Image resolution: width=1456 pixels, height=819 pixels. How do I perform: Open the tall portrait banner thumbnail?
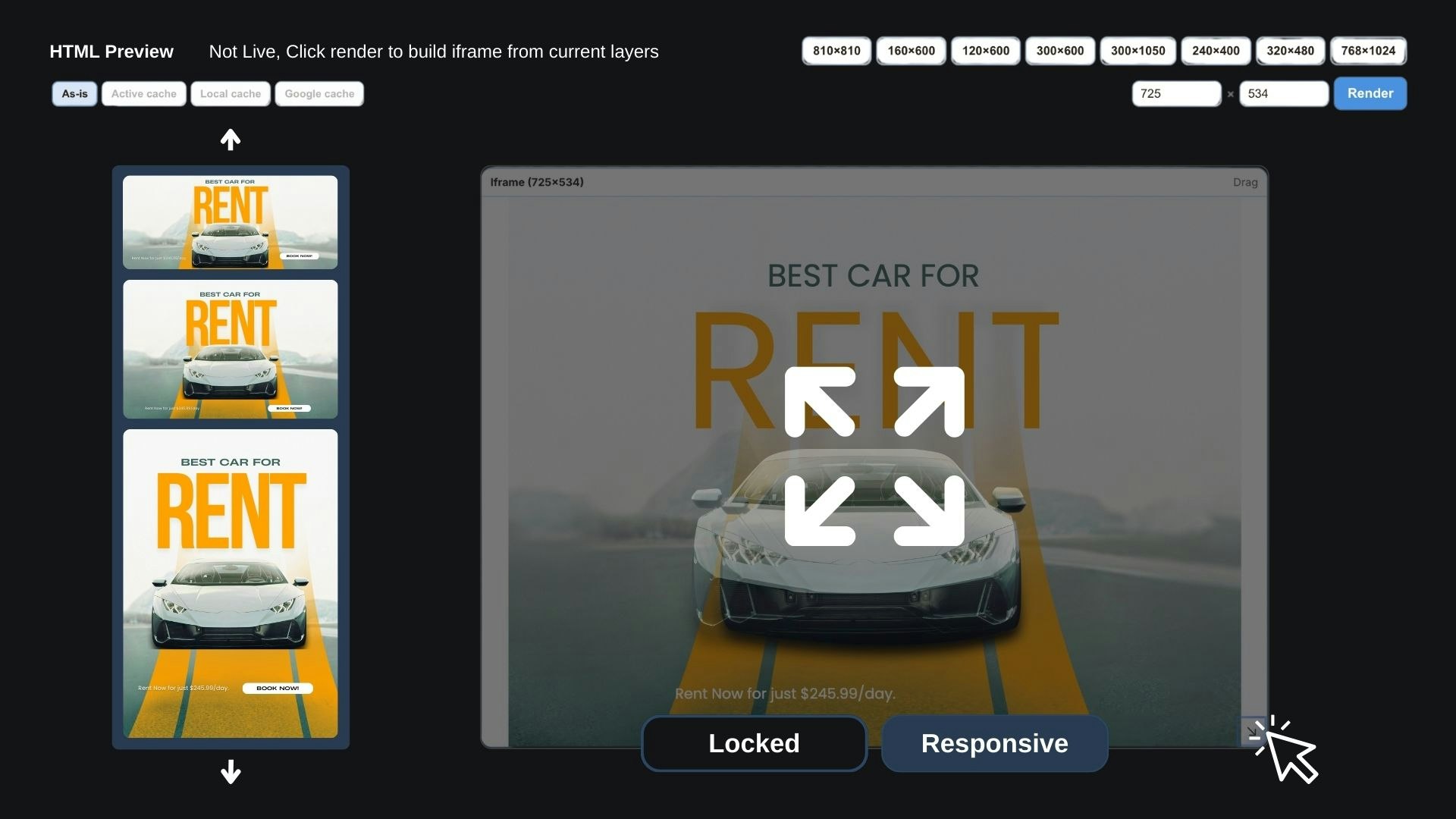[230, 583]
